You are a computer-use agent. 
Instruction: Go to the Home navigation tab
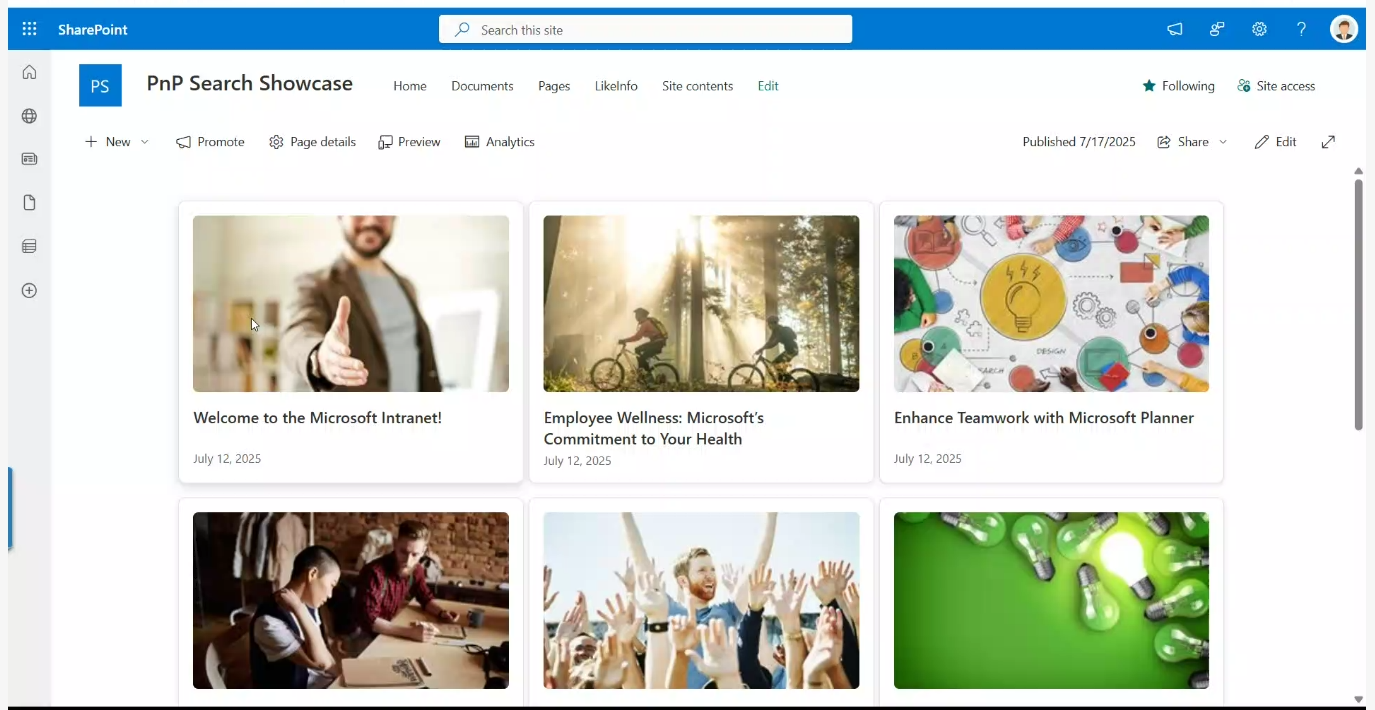pyautogui.click(x=410, y=86)
